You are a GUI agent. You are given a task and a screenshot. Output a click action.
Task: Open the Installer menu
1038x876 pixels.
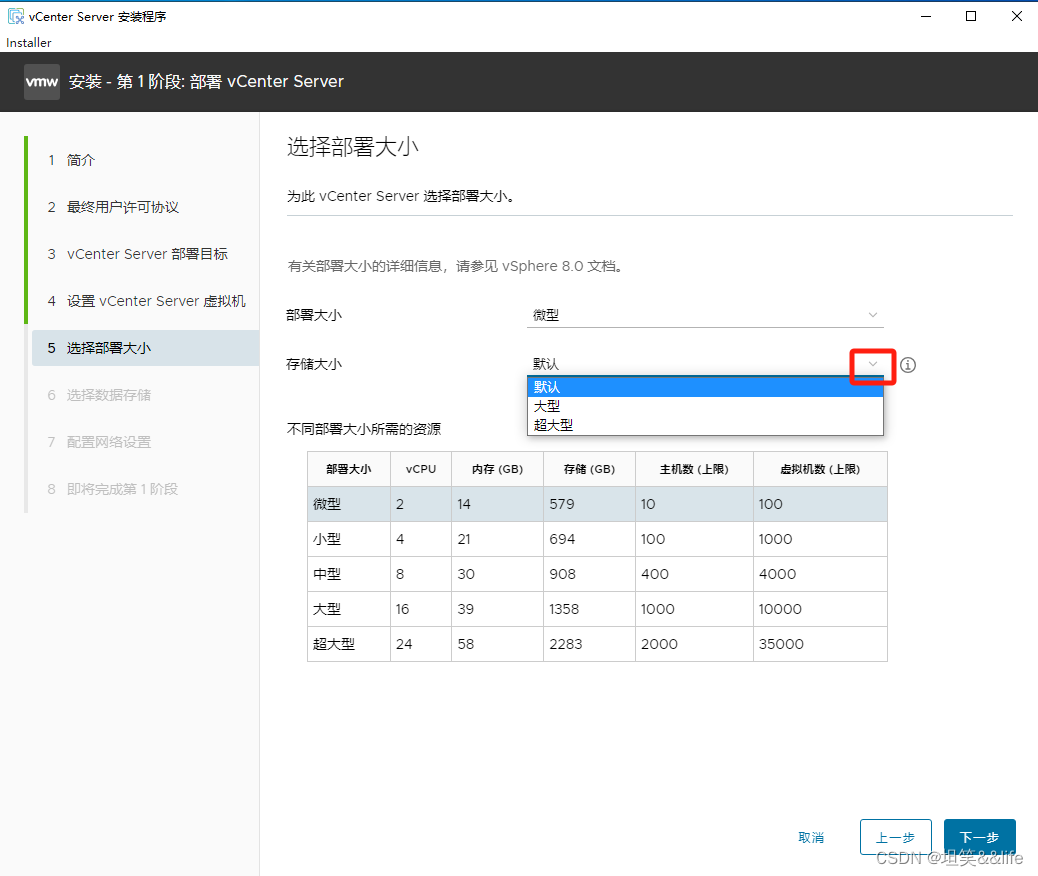28,42
